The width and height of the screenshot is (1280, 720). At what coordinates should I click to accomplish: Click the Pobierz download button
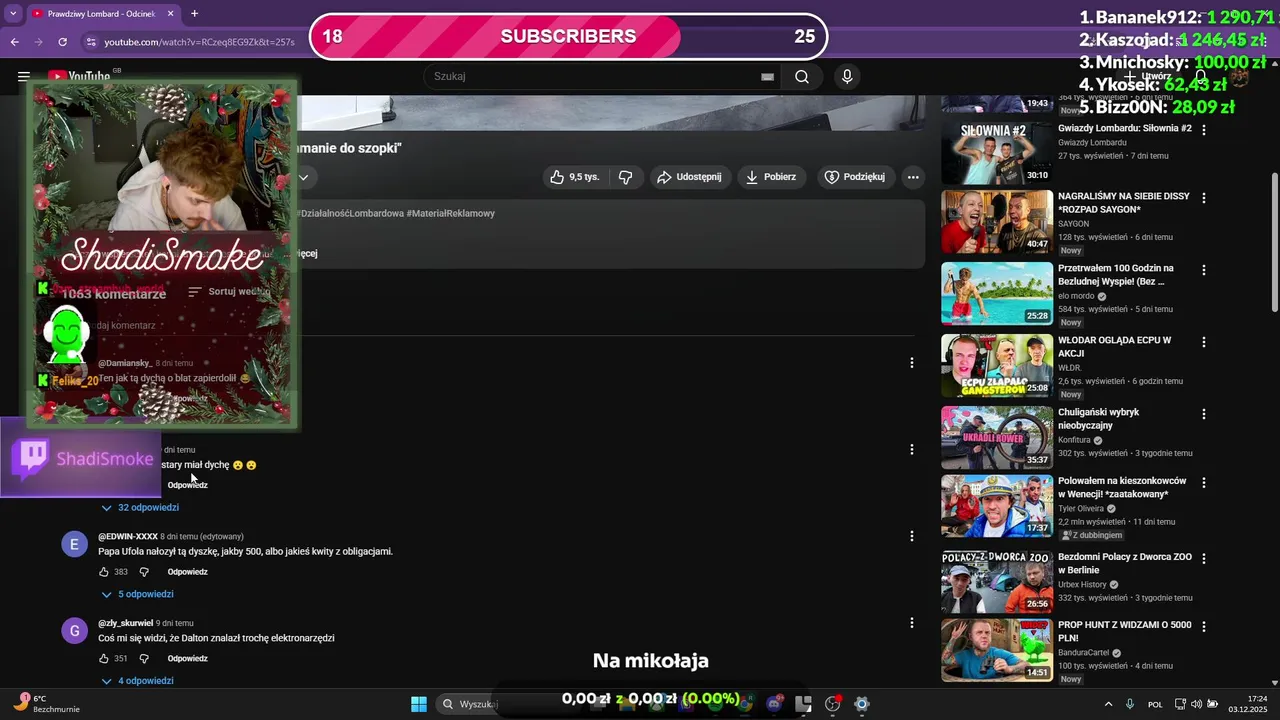pyautogui.click(x=770, y=177)
